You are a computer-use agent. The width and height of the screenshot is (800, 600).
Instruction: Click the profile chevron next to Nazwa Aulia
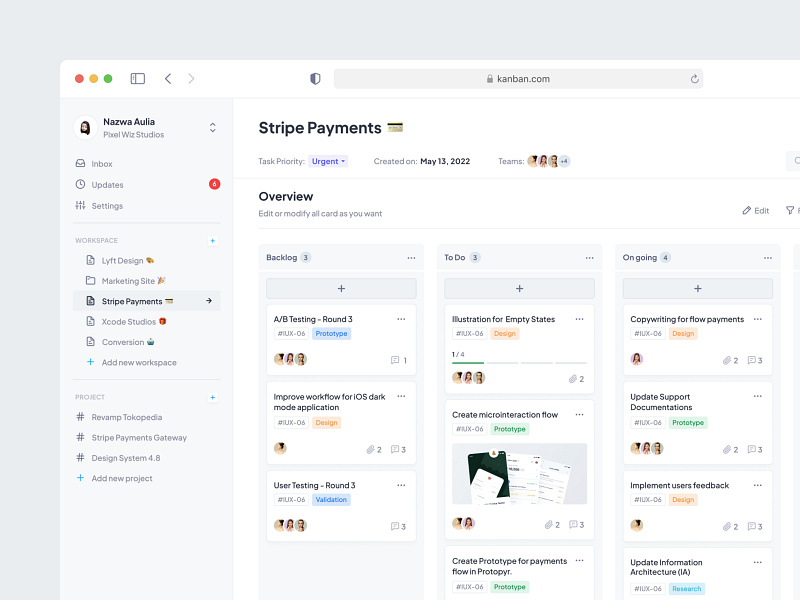212,127
